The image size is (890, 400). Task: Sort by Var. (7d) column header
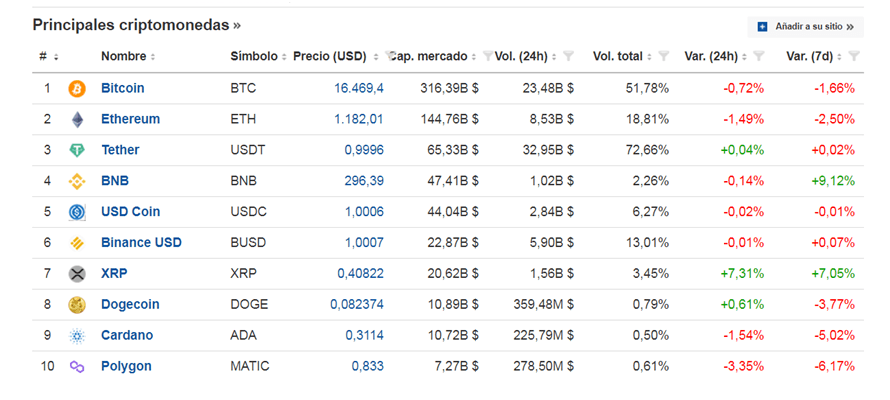(815, 56)
